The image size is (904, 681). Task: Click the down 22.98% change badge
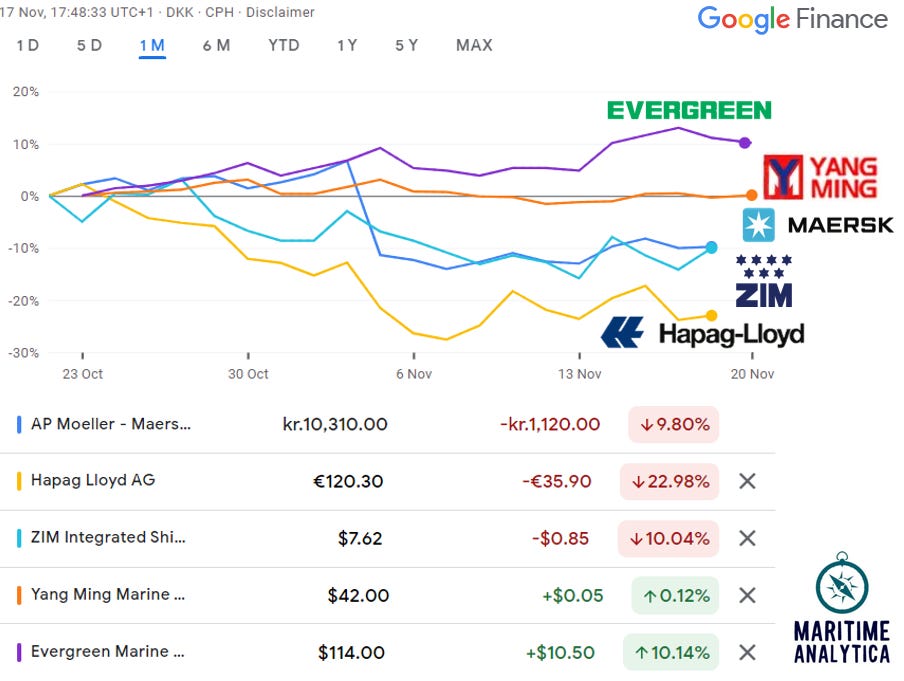tap(669, 481)
